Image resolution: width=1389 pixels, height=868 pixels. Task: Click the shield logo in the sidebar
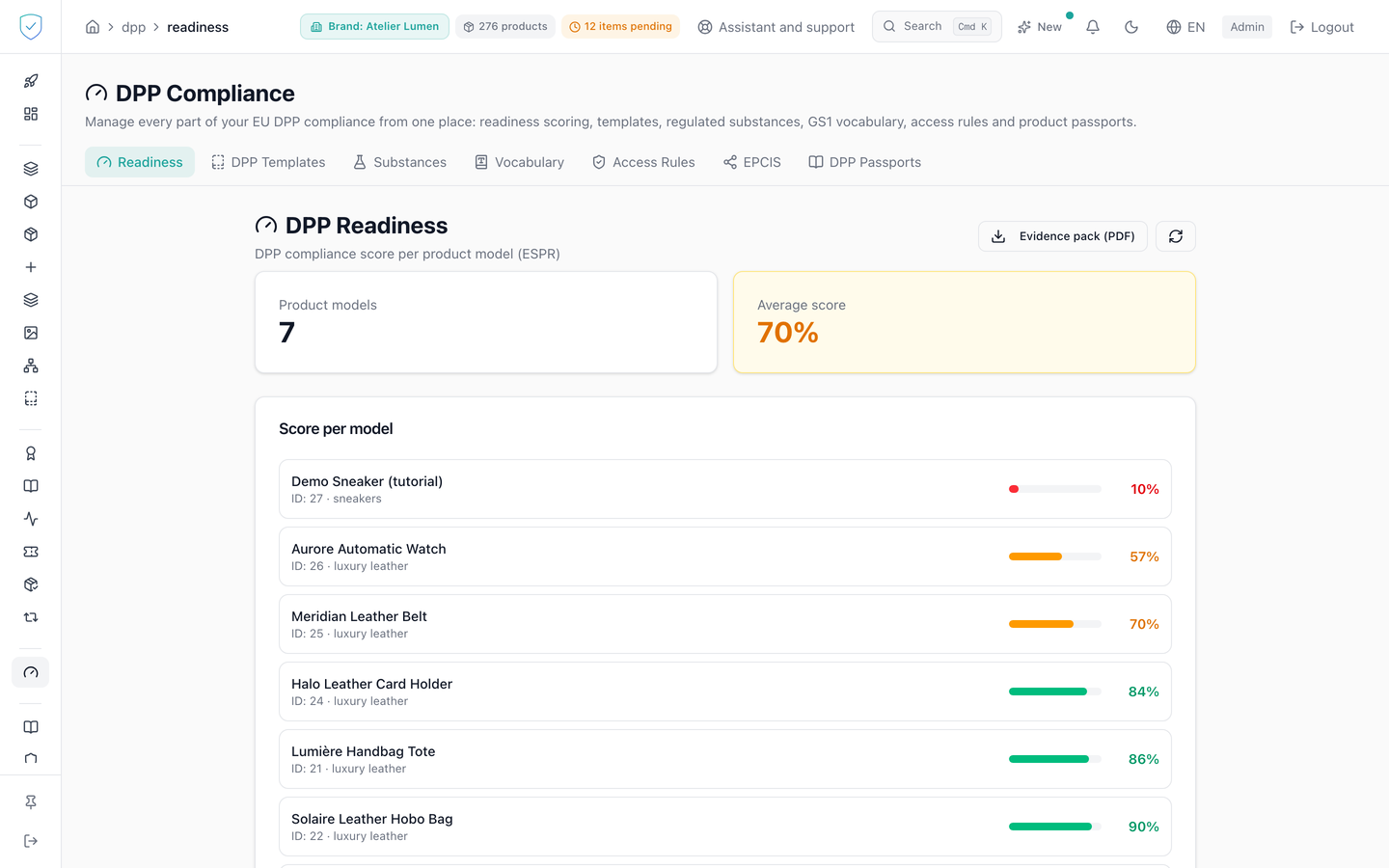click(31, 27)
